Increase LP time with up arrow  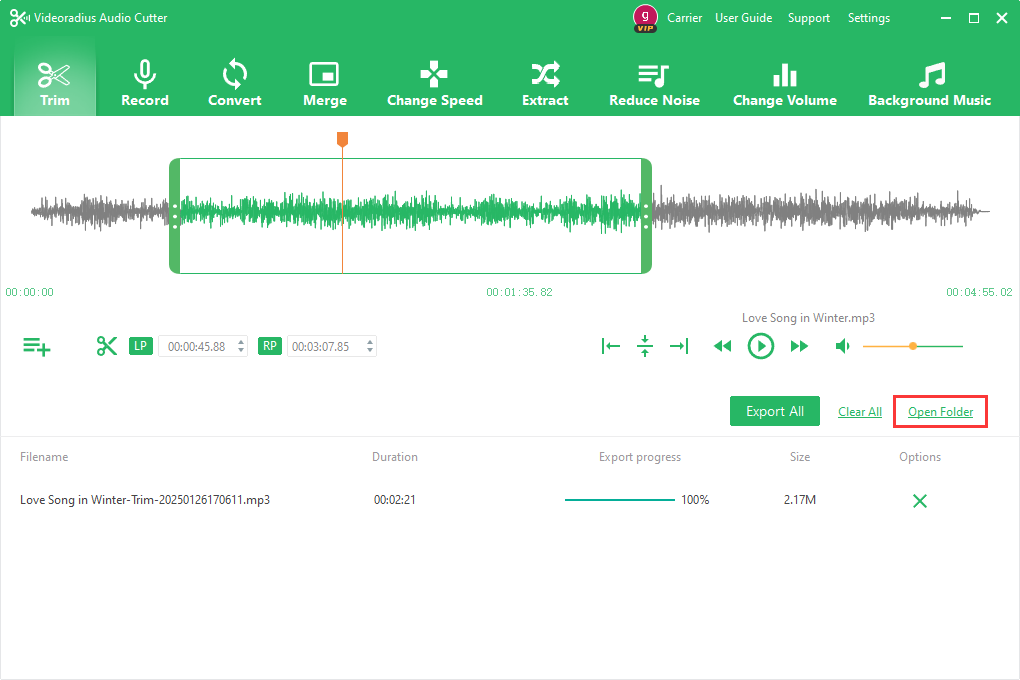click(241, 342)
